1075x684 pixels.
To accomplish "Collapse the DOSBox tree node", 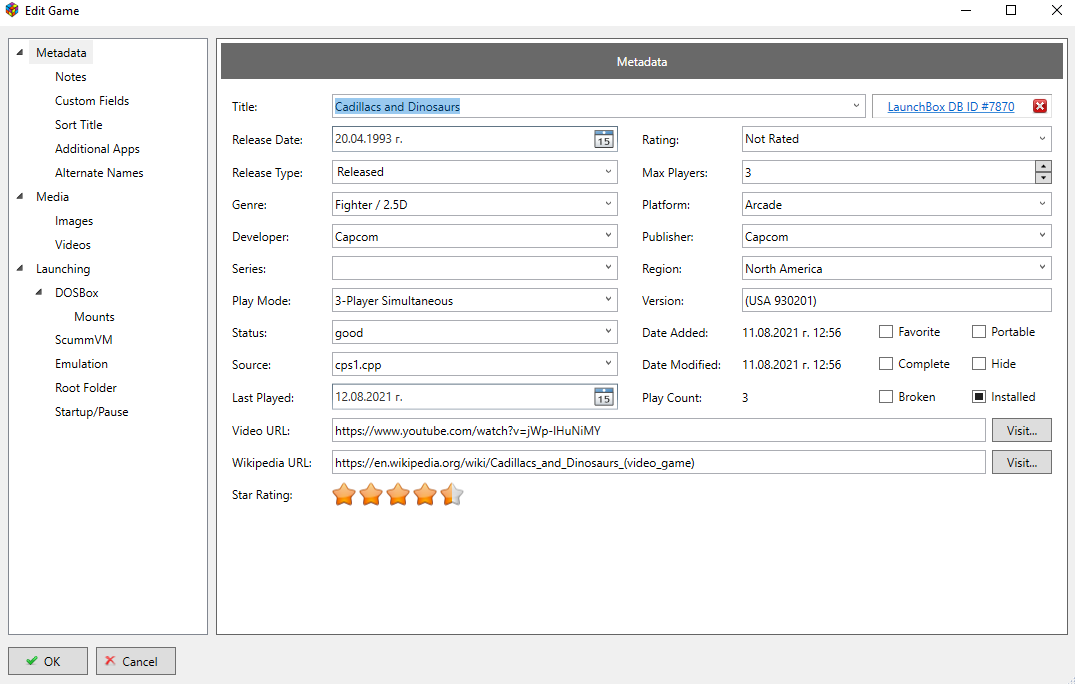I will click(x=39, y=292).
